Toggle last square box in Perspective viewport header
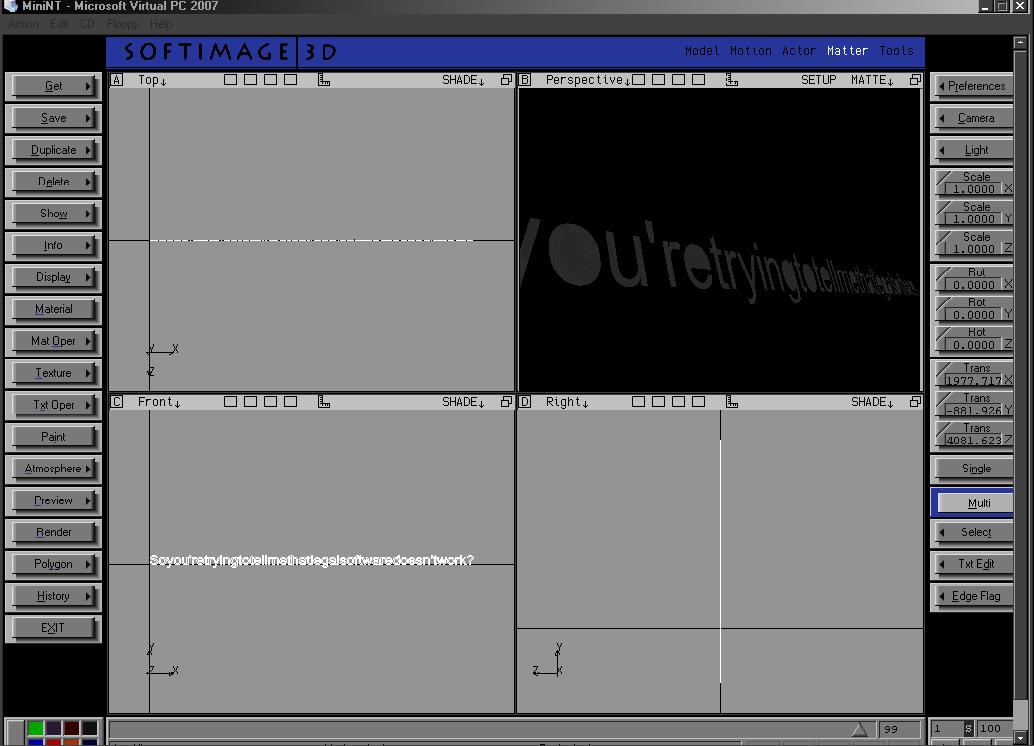The image size is (1034, 746). tap(698, 80)
